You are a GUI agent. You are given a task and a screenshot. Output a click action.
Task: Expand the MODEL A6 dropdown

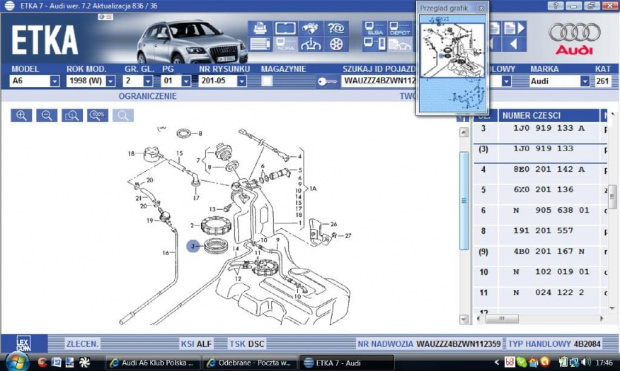(55, 81)
